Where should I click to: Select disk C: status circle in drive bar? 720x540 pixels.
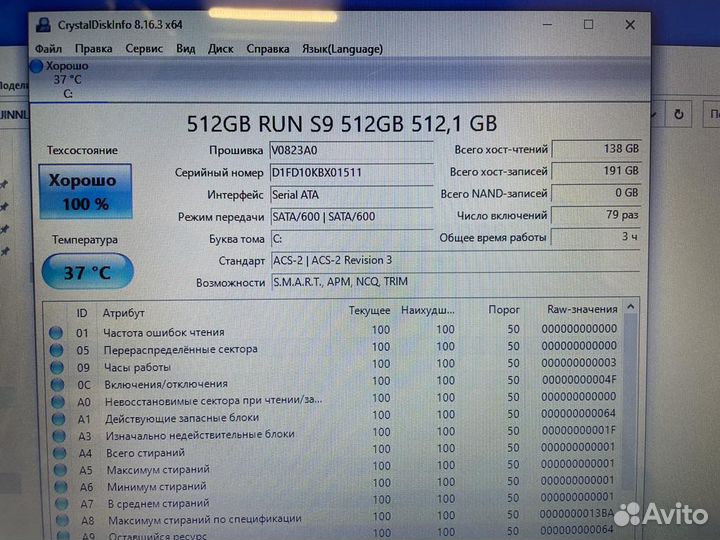tap(36, 67)
